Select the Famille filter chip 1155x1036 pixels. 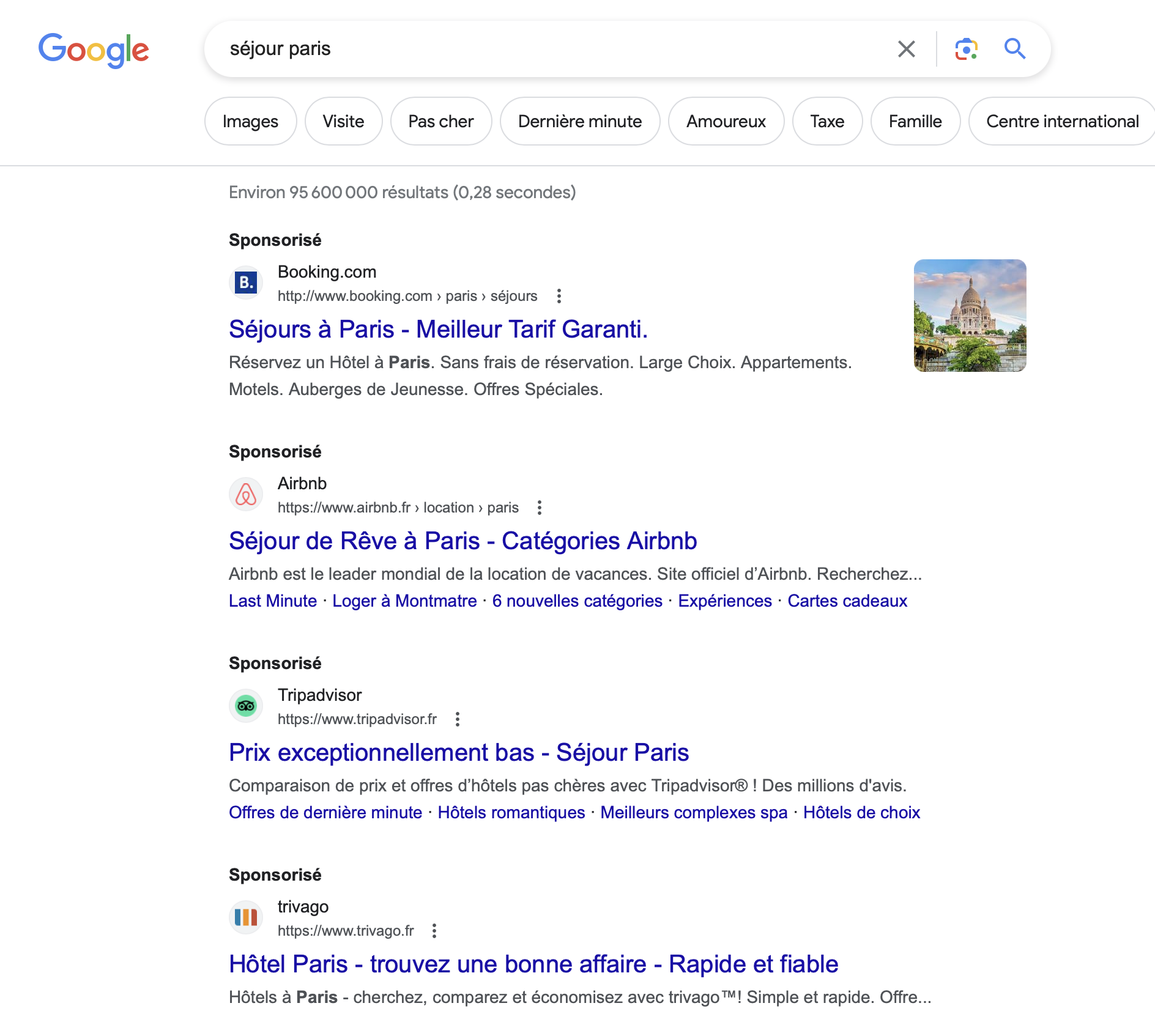915,121
